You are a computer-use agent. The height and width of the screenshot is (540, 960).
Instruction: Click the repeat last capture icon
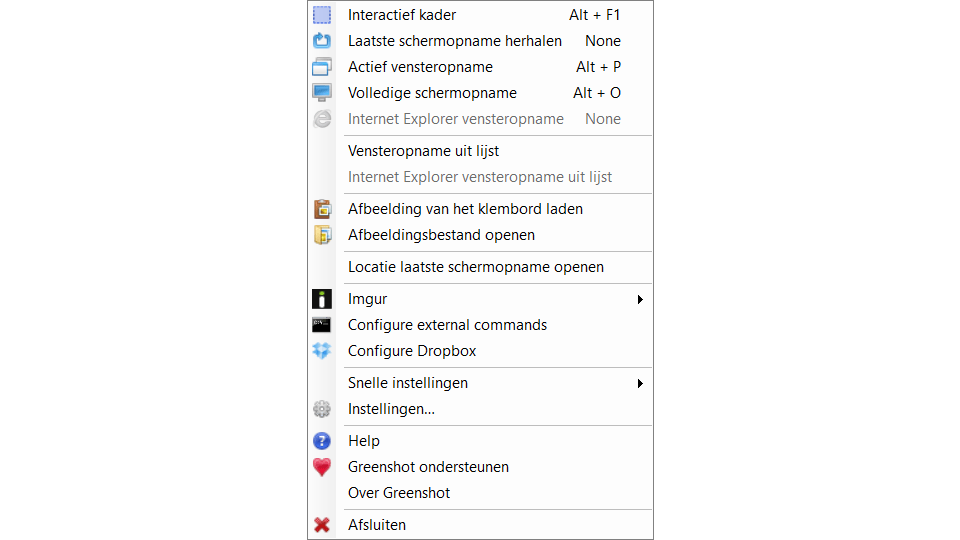click(322, 41)
